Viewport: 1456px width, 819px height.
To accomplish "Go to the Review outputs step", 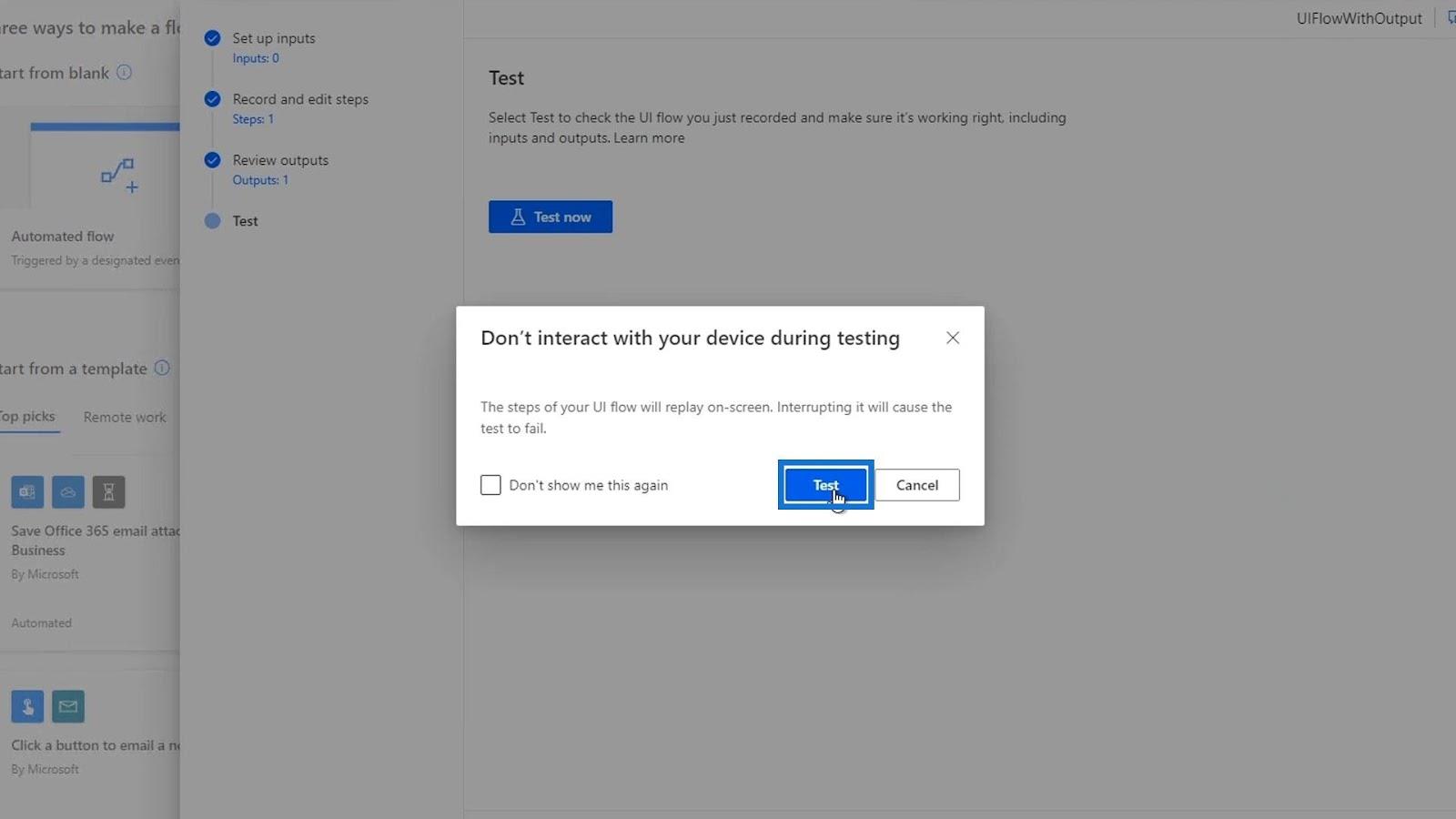I will (280, 160).
